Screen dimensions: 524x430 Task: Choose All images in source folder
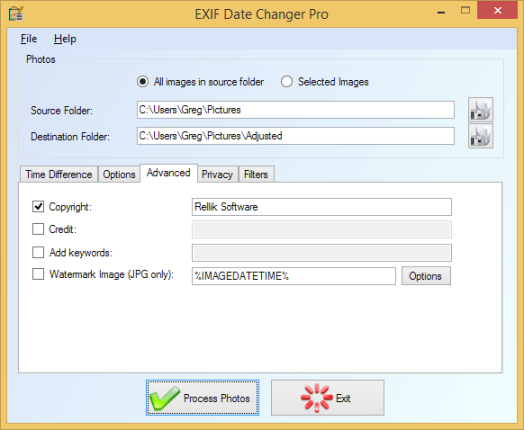[x=143, y=82]
